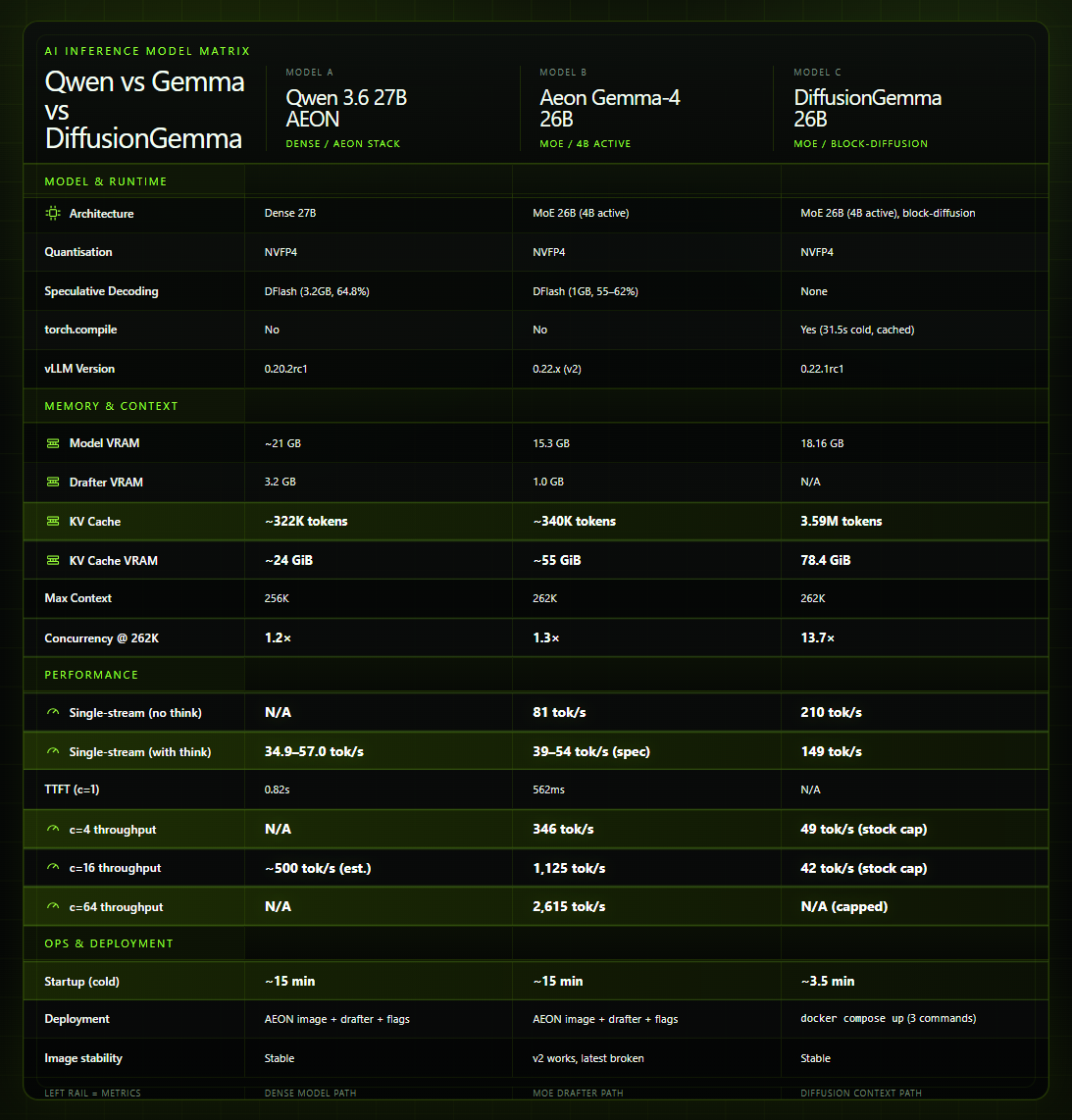Click the gauge icon beside c=64 throughput
The height and width of the screenshot is (1120, 1072).
(x=53, y=906)
